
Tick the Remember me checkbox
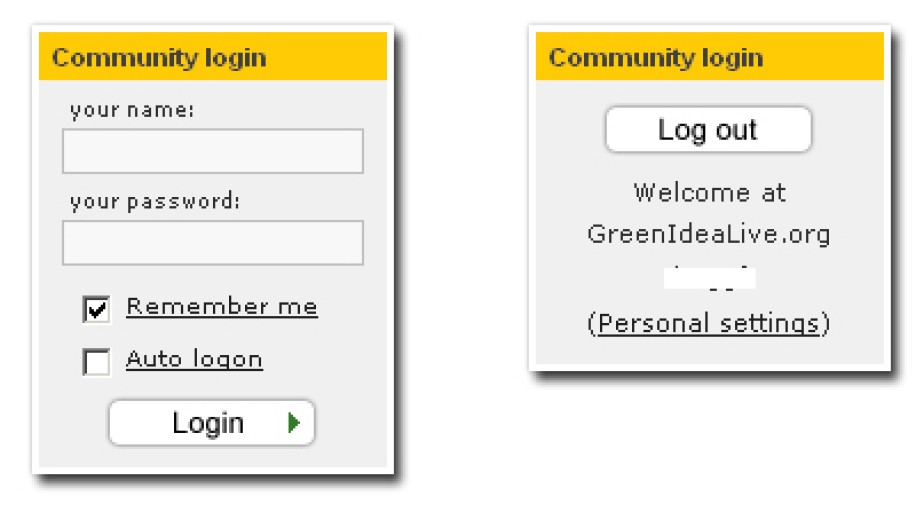tap(97, 309)
